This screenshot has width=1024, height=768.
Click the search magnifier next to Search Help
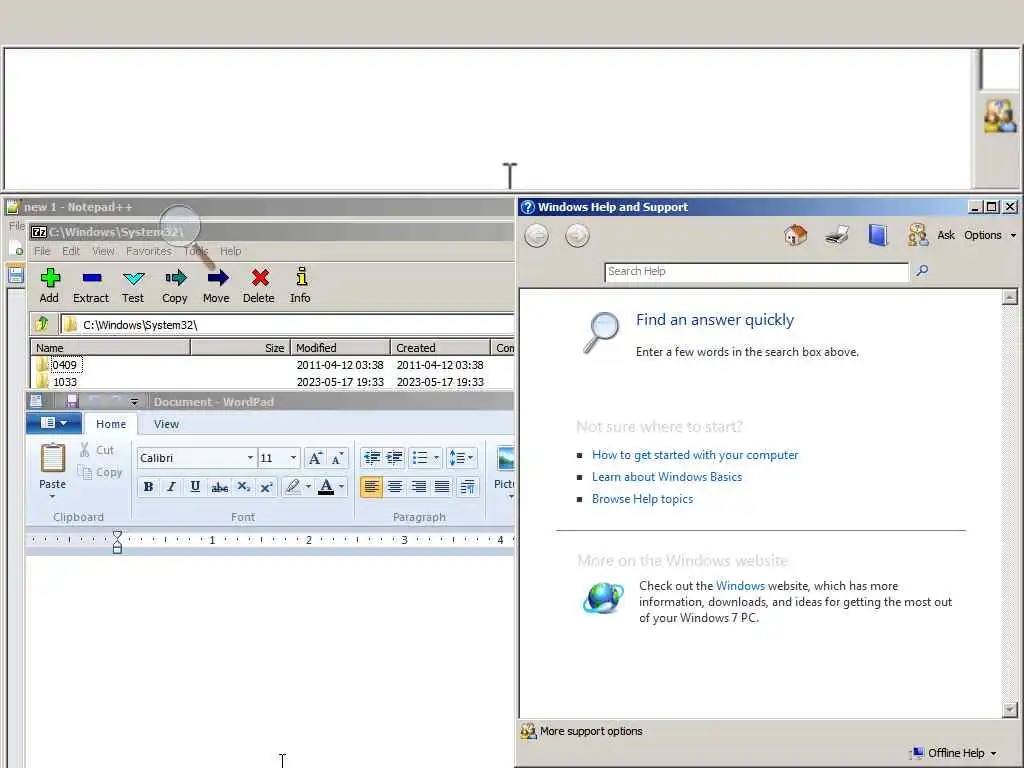pyautogui.click(x=922, y=270)
